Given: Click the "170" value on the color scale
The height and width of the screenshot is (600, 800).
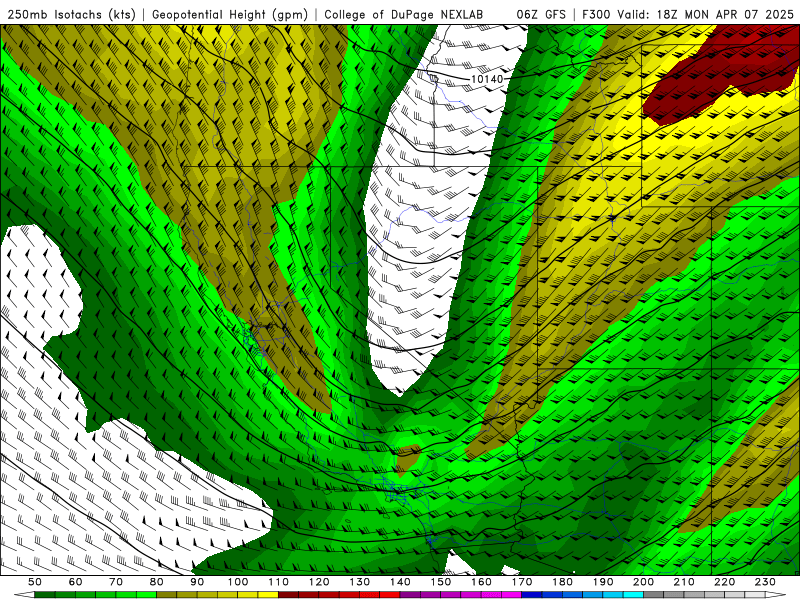Looking at the screenshot, I should pyautogui.click(x=522, y=582).
